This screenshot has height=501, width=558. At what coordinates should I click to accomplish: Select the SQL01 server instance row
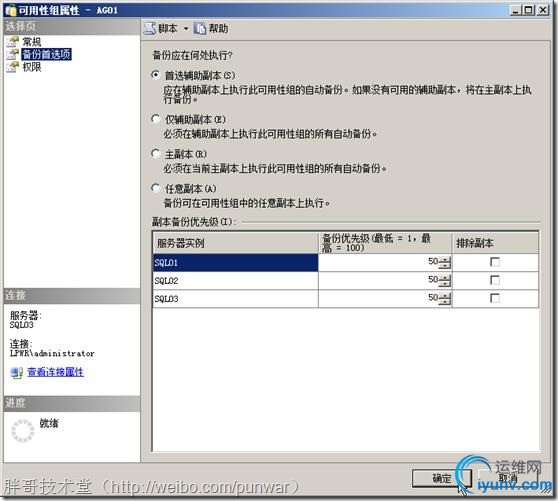(235, 263)
